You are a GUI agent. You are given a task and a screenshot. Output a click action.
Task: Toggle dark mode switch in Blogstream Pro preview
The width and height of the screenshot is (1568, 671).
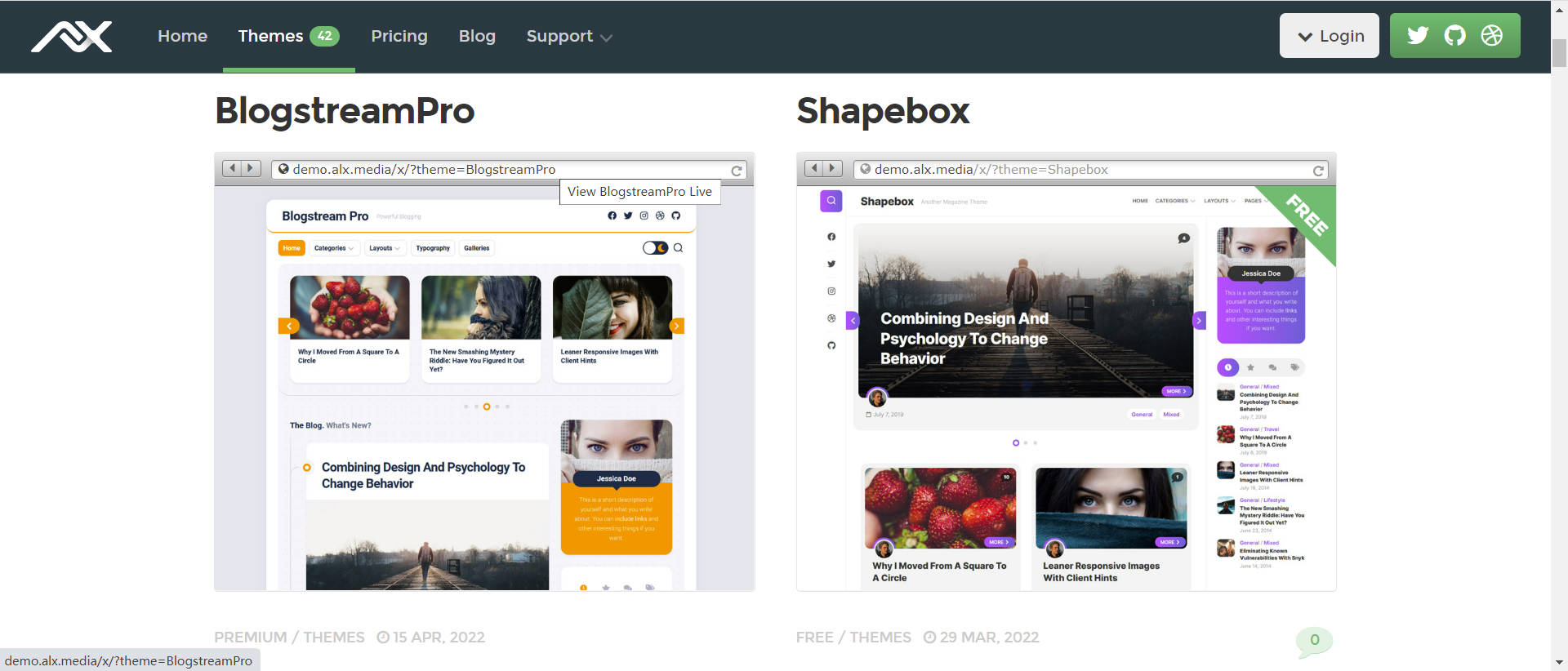655,248
